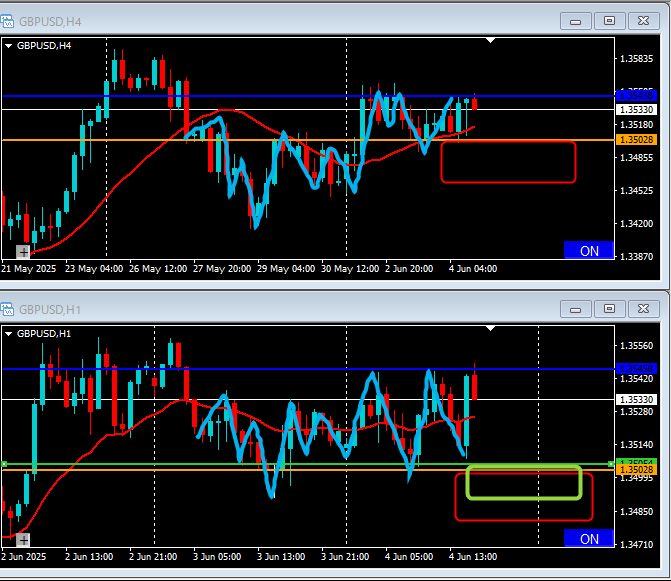Click 1.35560 on the H1 price axis
Screen dimensions: 671x581
coord(636,346)
